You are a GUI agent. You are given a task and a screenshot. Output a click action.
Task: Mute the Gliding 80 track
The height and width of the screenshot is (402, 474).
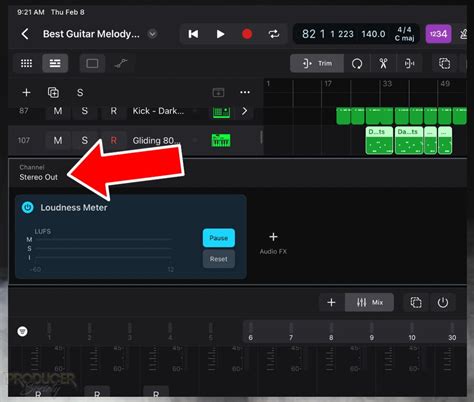pyautogui.click(x=58, y=140)
